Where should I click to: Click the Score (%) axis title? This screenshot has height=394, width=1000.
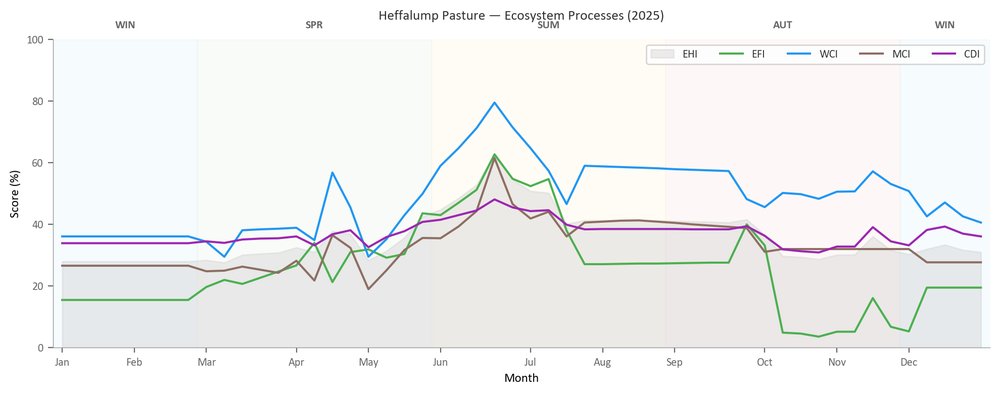pyautogui.click(x=15, y=194)
